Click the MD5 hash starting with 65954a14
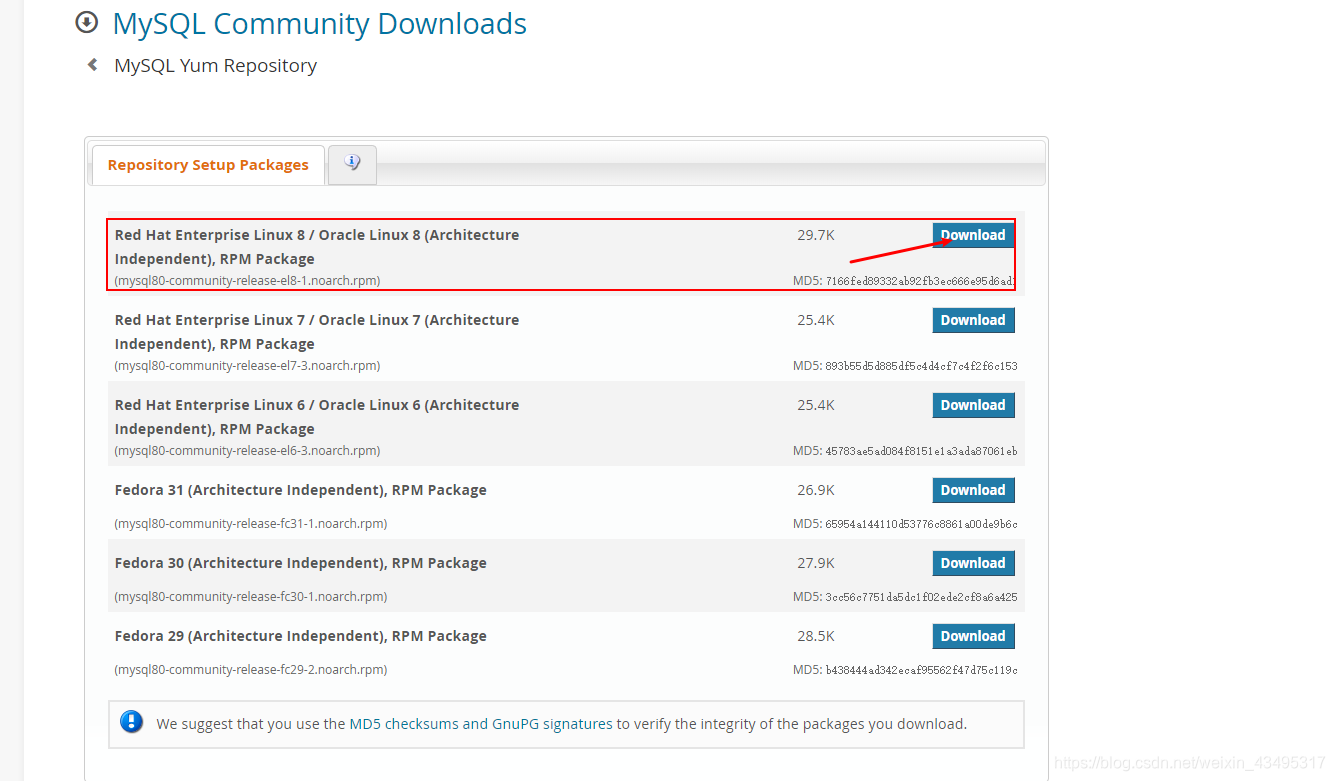Screen dimensions: 1335x781 click(x=921, y=524)
